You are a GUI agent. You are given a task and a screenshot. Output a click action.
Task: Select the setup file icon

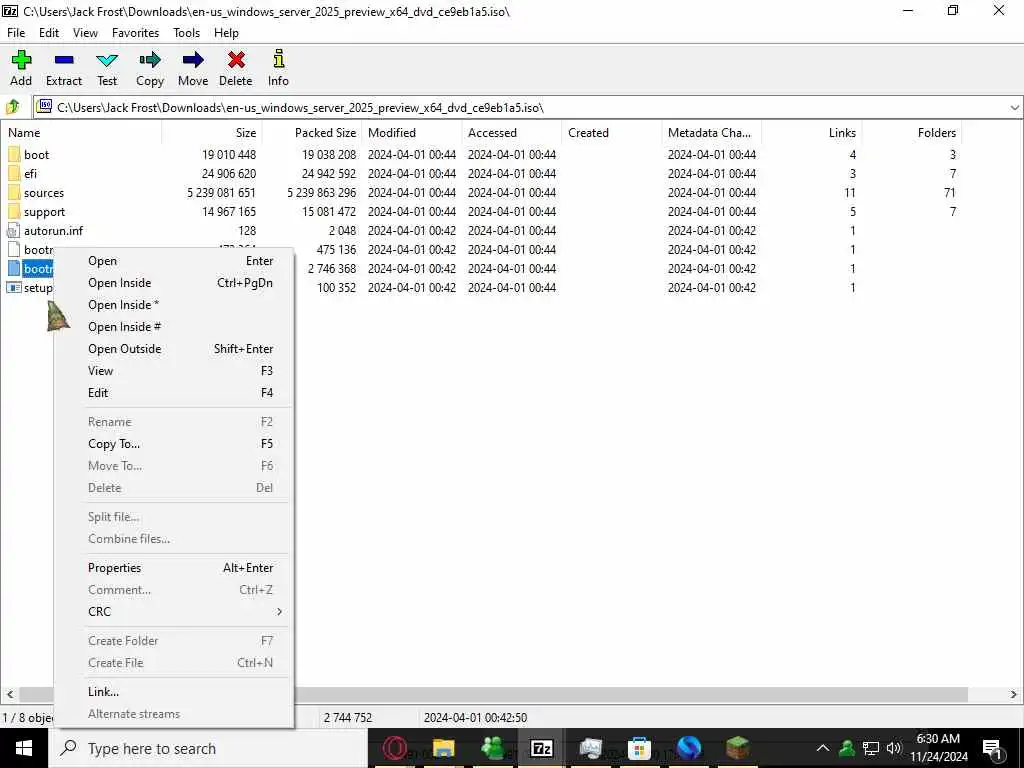[x=14, y=287]
